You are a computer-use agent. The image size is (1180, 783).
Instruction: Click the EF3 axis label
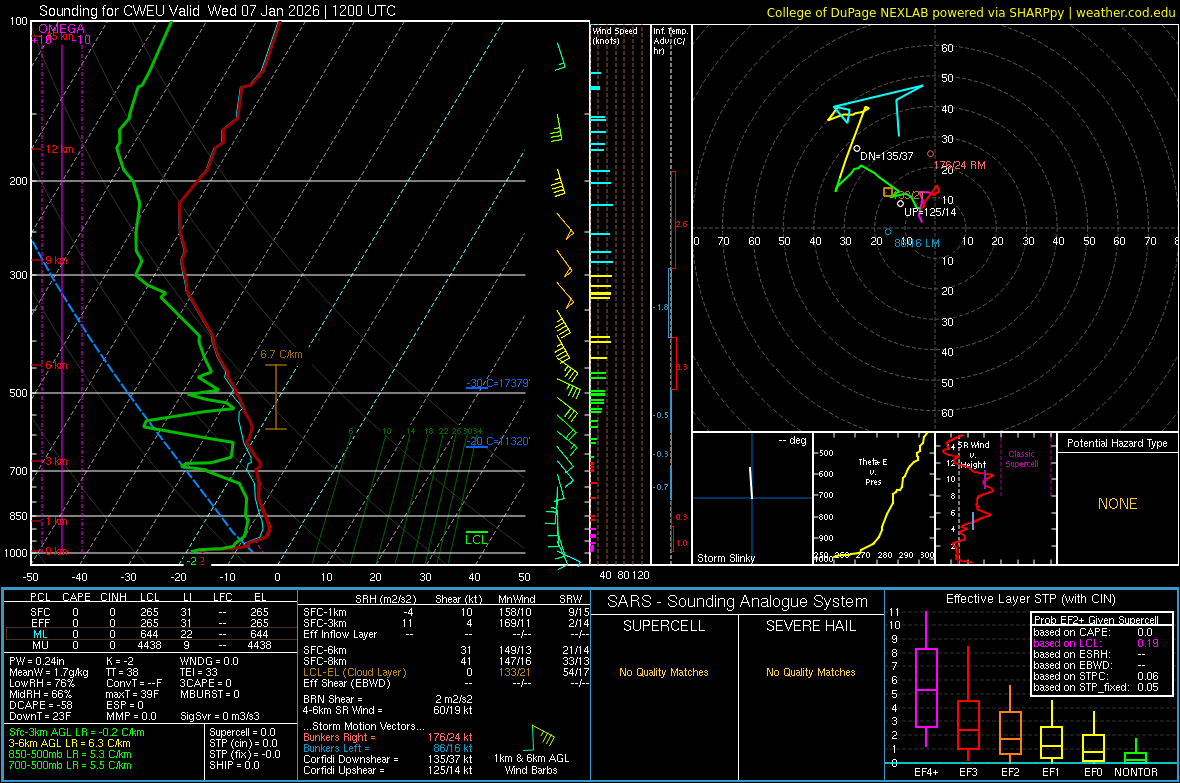click(968, 772)
